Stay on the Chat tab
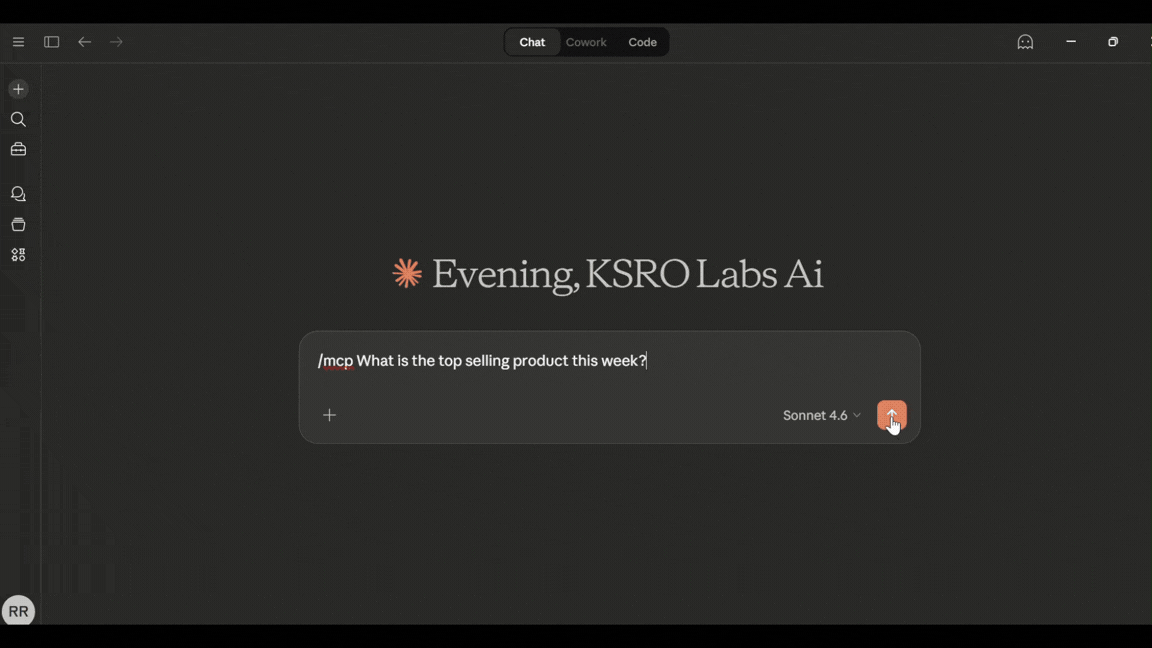 coord(532,41)
